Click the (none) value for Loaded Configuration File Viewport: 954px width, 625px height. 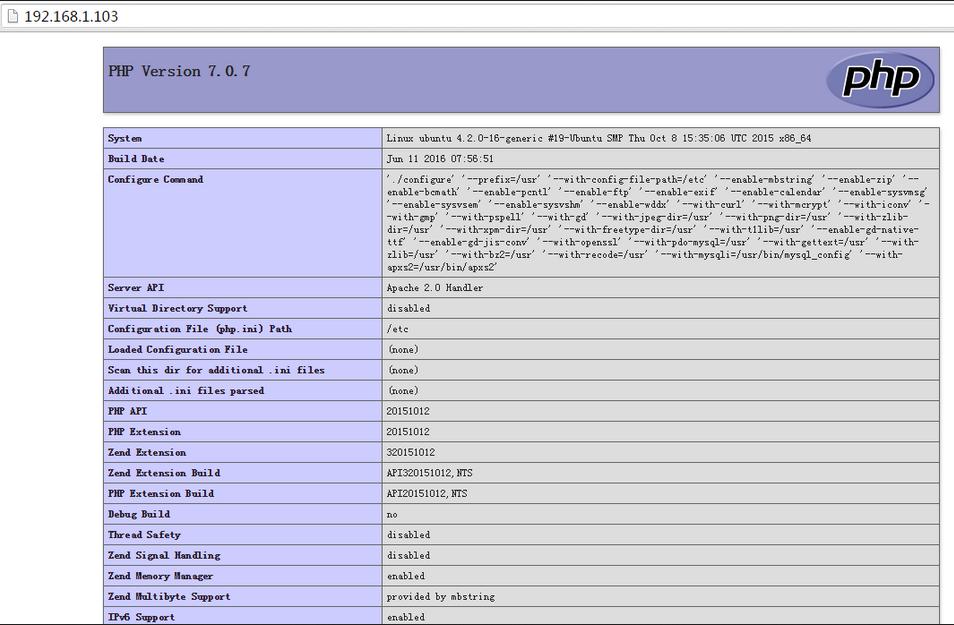(x=403, y=350)
